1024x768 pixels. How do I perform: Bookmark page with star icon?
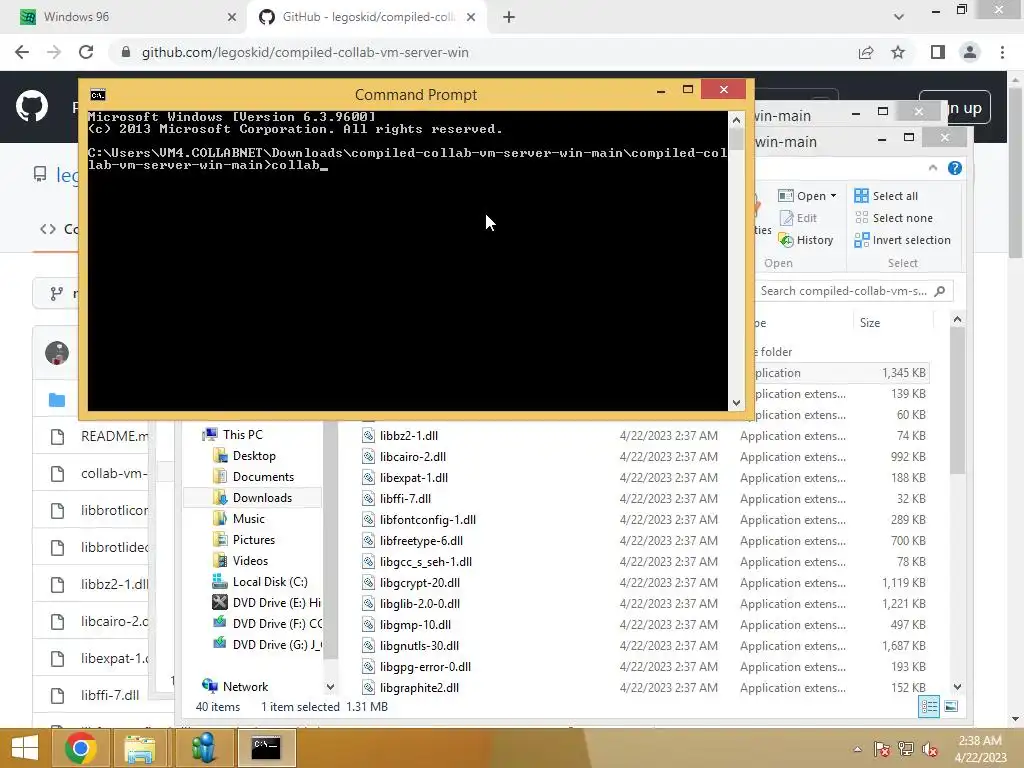point(898,52)
